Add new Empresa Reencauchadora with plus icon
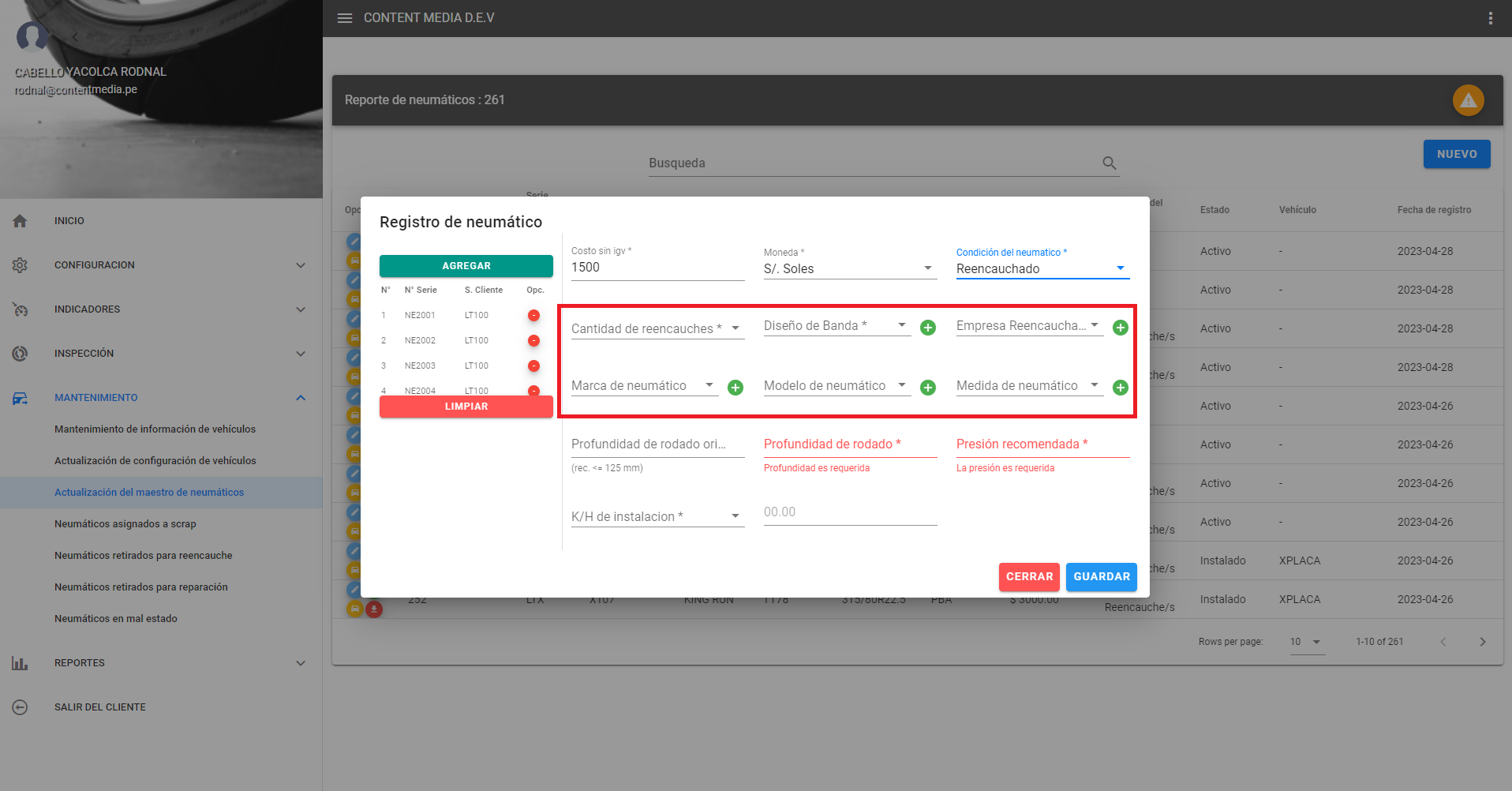 pyautogui.click(x=1120, y=328)
